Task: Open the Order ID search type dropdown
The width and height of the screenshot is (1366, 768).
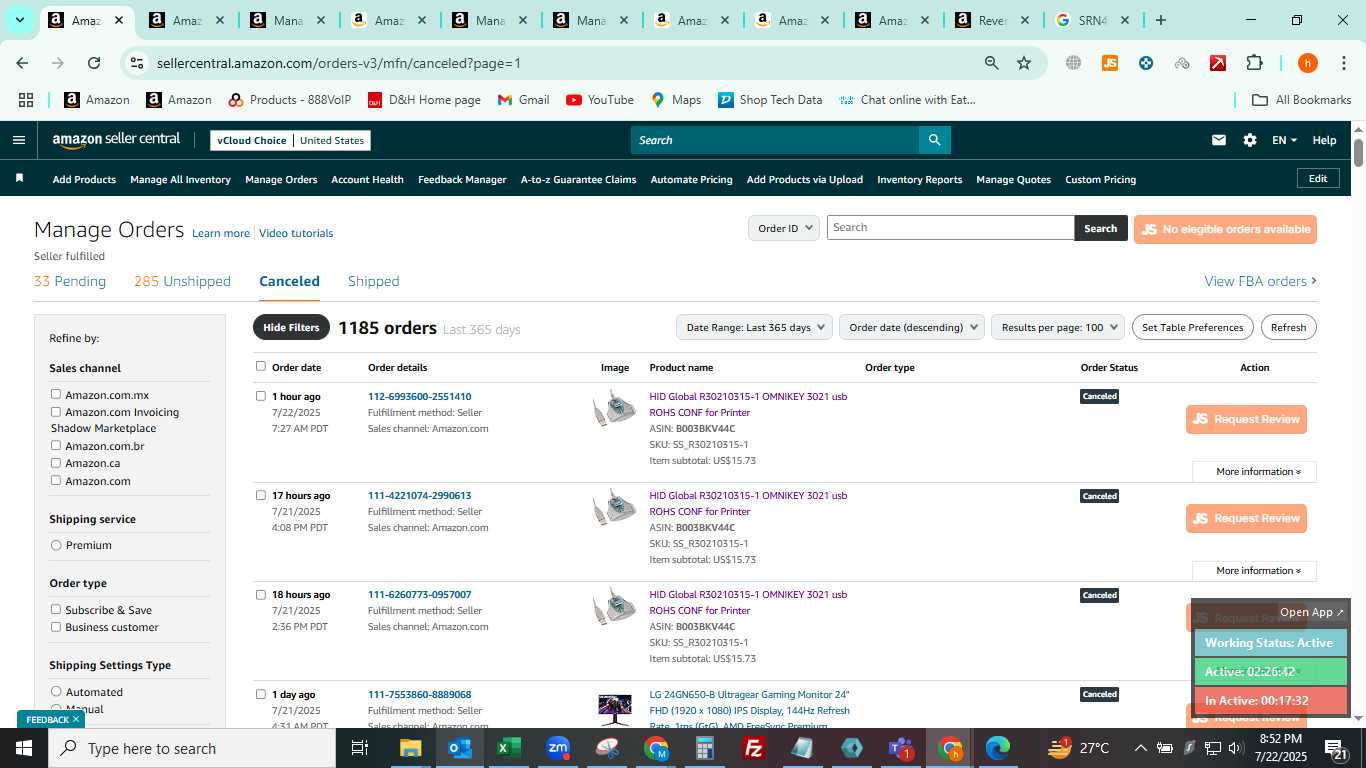Action: [x=784, y=228]
